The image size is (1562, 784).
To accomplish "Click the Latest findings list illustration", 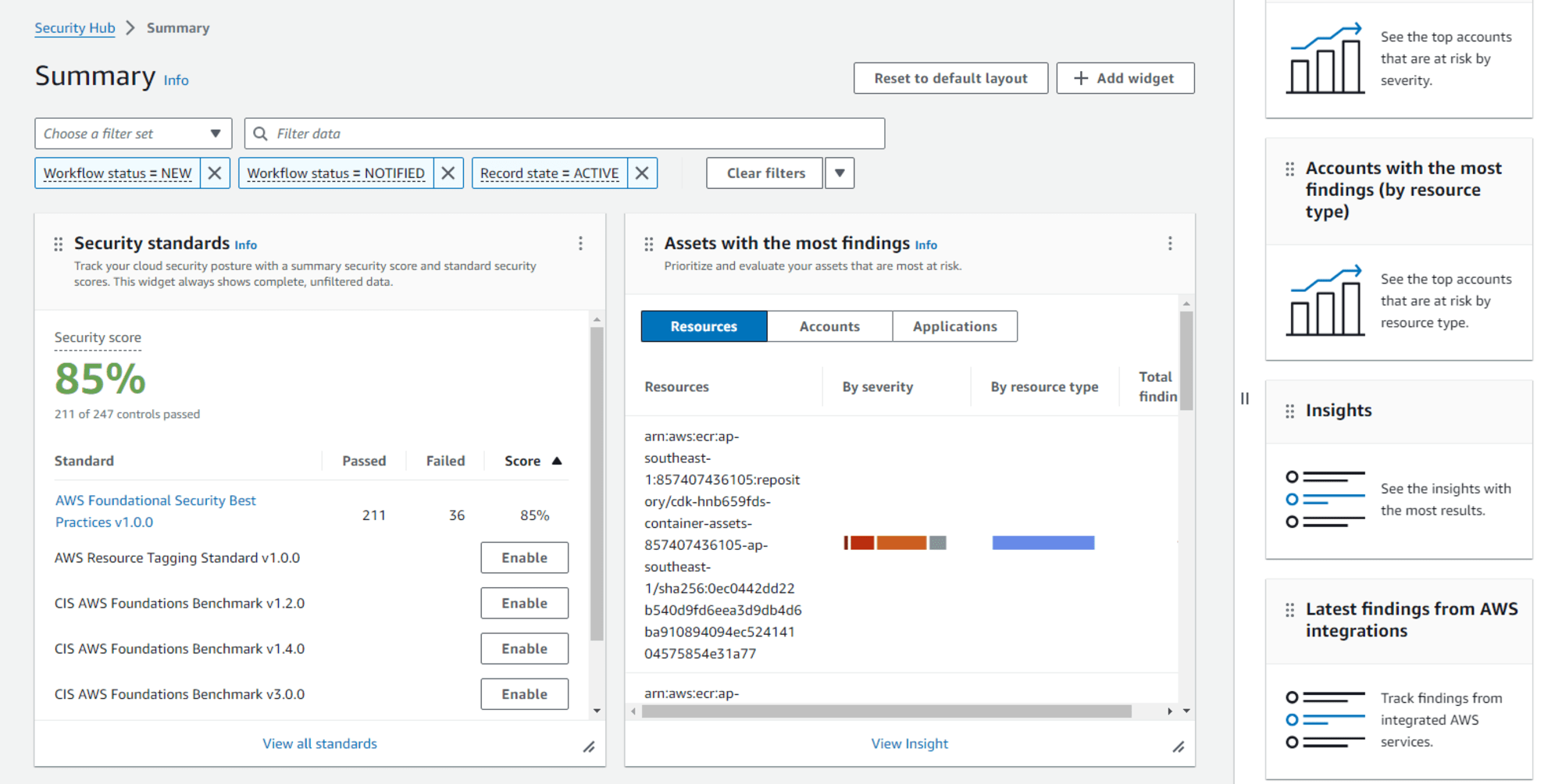I will point(1325,720).
